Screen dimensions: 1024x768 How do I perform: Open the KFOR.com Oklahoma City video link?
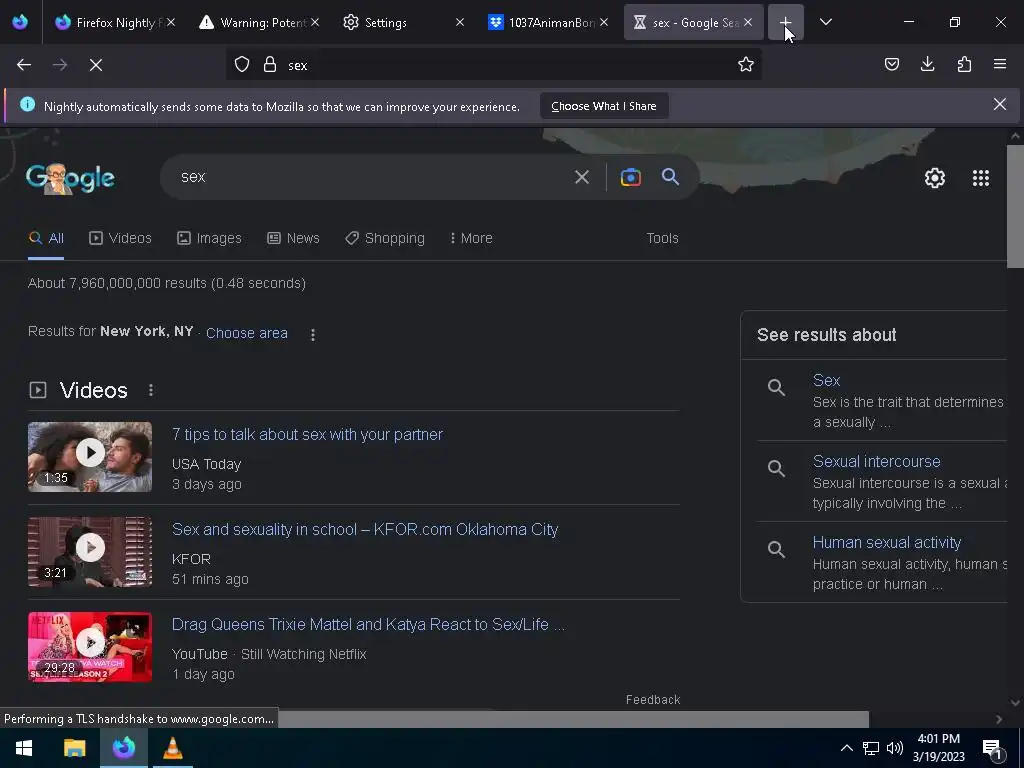click(x=365, y=529)
